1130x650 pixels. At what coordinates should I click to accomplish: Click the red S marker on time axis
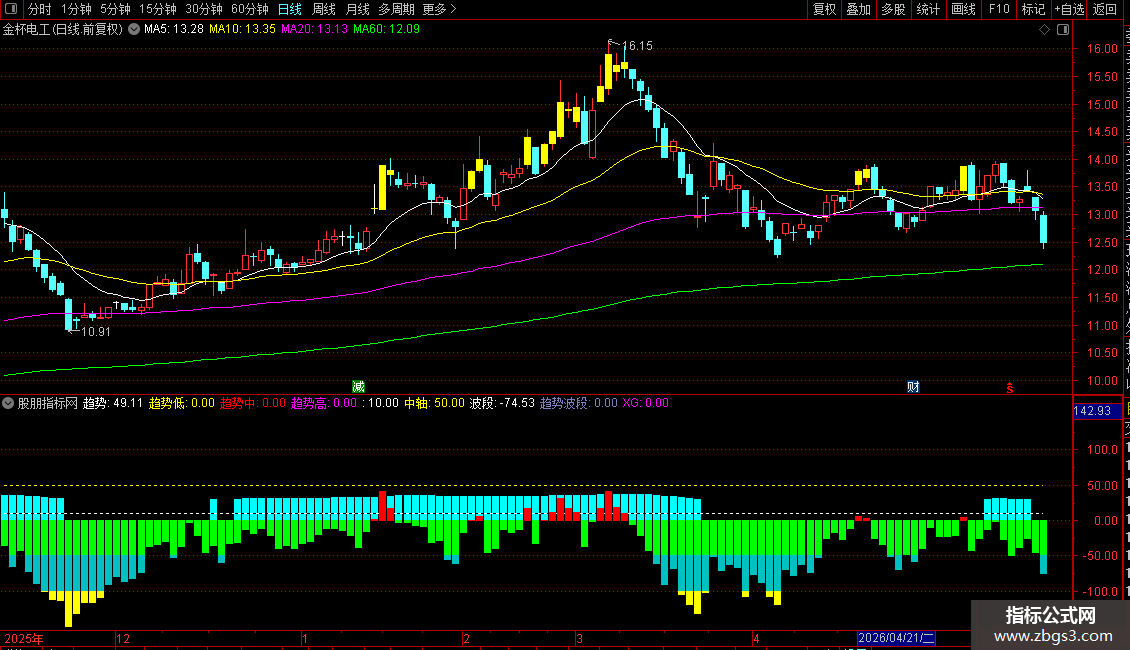click(x=1010, y=388)
